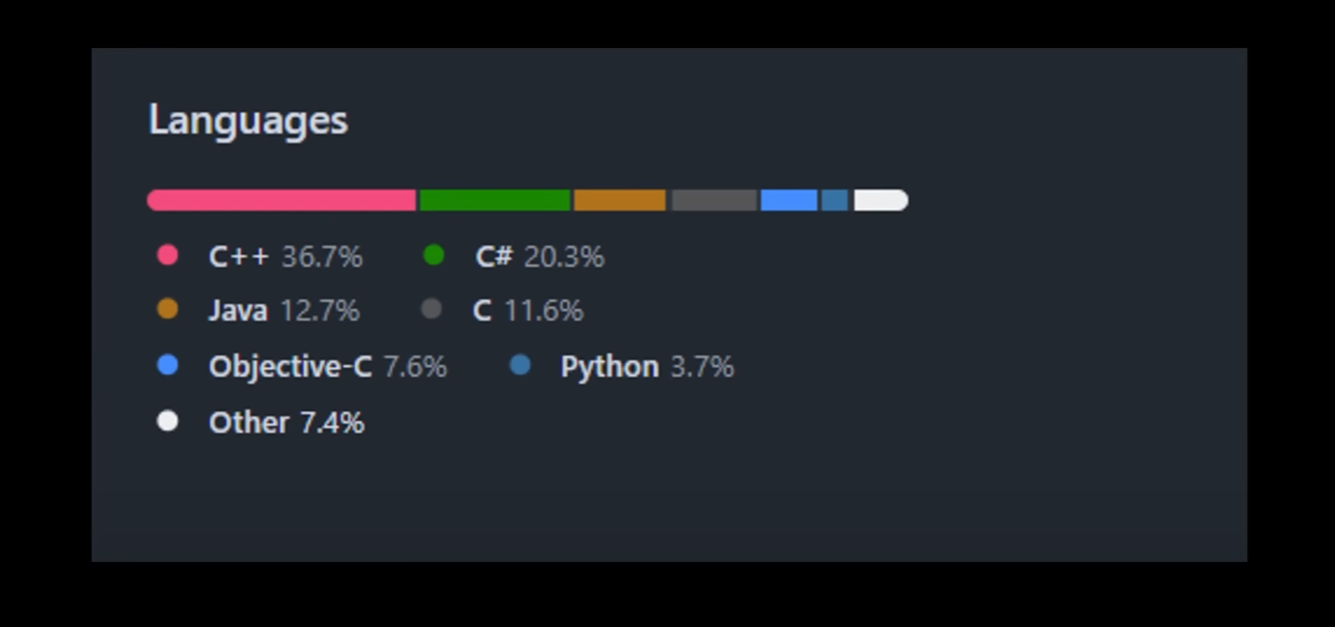Open the Objective-C language link
The image size is (1335, 627).
click(x=328, y=367)
